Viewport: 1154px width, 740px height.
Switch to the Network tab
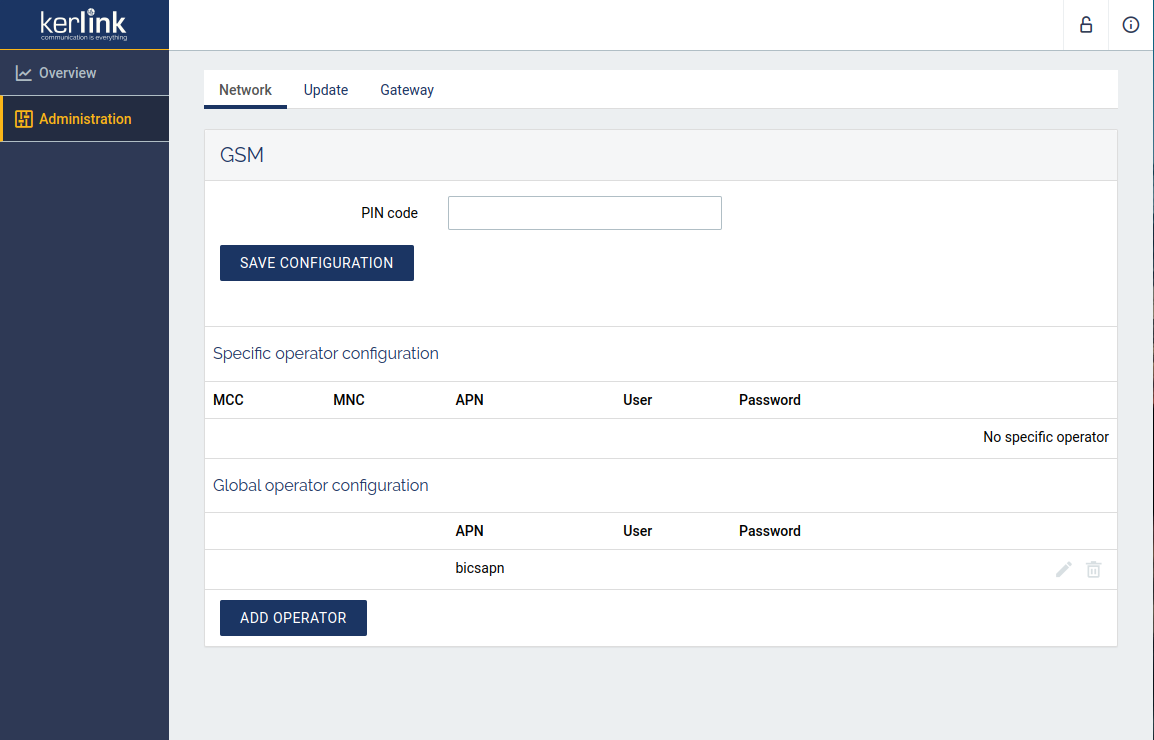pos(245,90)
